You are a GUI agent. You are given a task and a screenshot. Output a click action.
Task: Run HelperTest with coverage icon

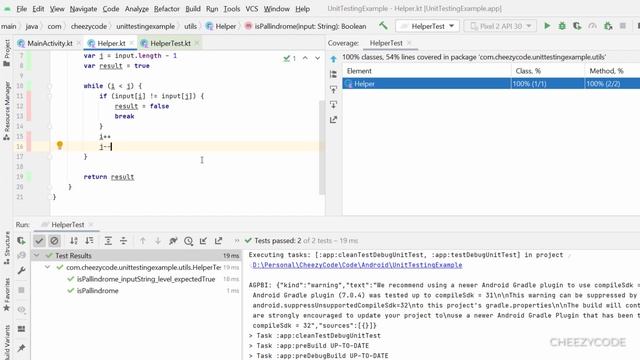pyautogui.click(x=577, y=26)
